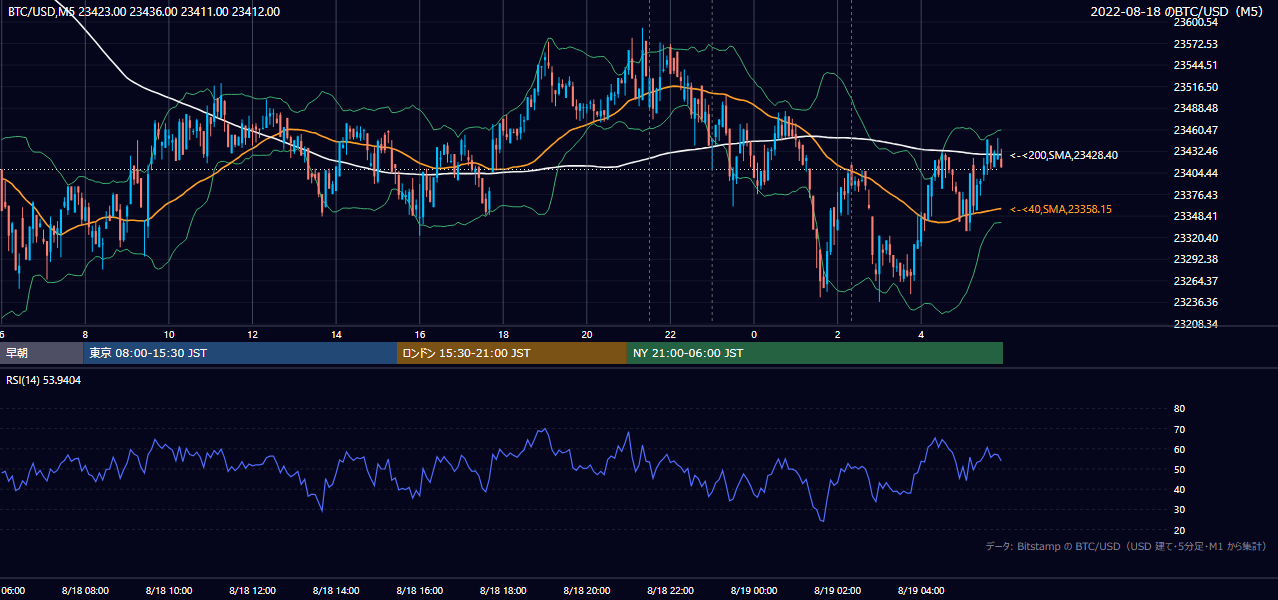Click price axis value 23544.51

(1195, 65)
